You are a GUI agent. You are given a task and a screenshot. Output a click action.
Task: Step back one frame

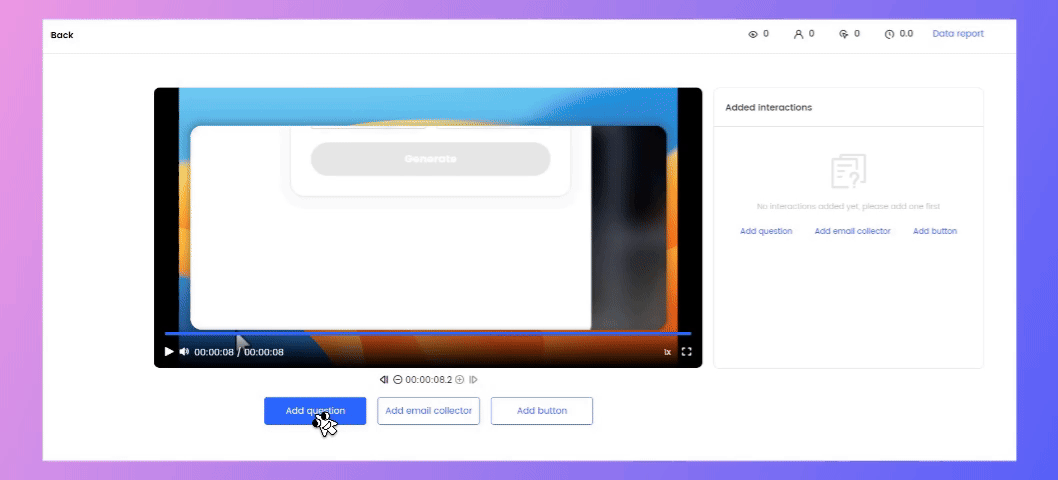point(384,379)
